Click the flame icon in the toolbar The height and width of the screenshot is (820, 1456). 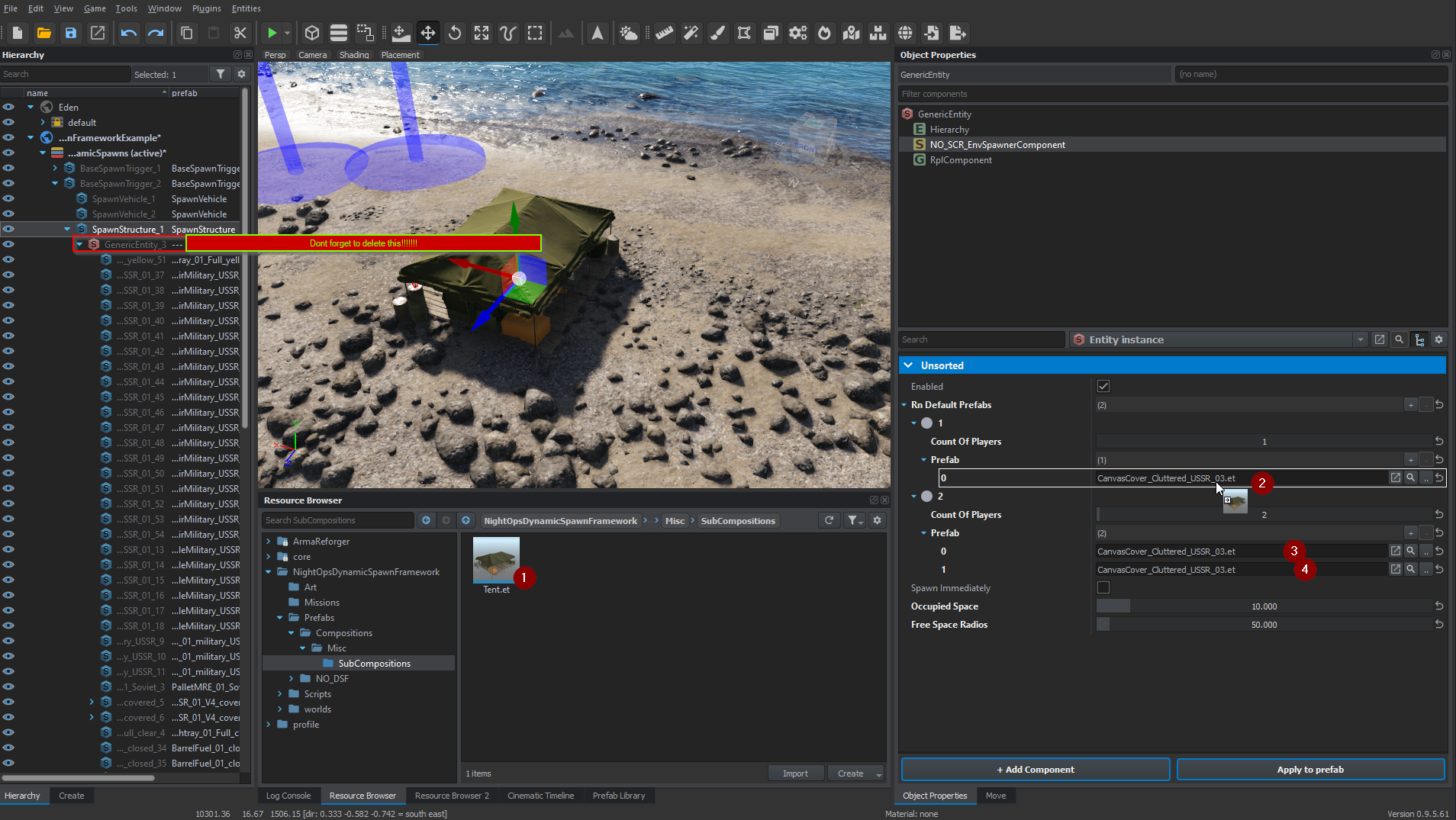click(824, 33)
